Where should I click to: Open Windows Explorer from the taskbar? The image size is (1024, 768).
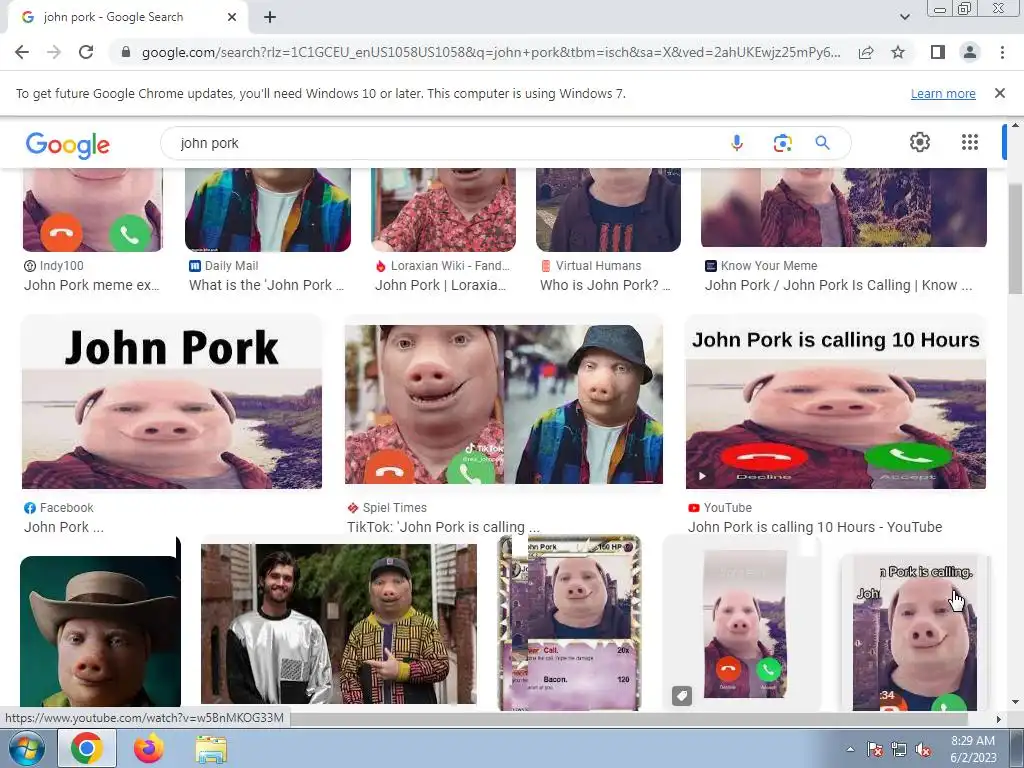point(212,748)
